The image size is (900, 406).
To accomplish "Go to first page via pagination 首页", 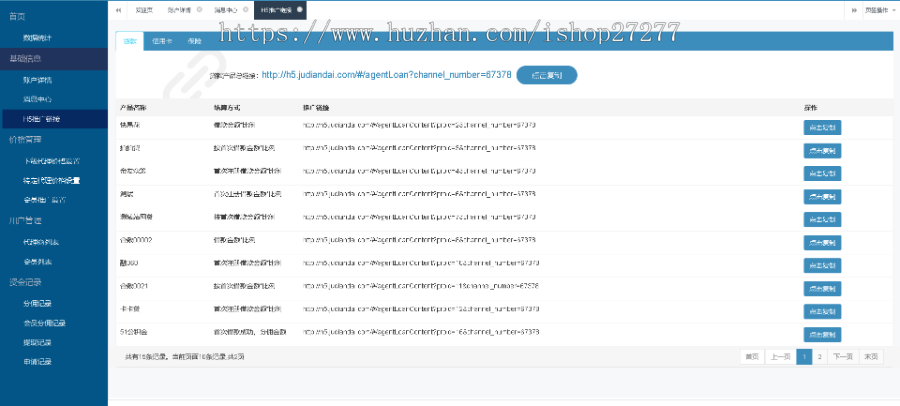I will pos(752,357).
